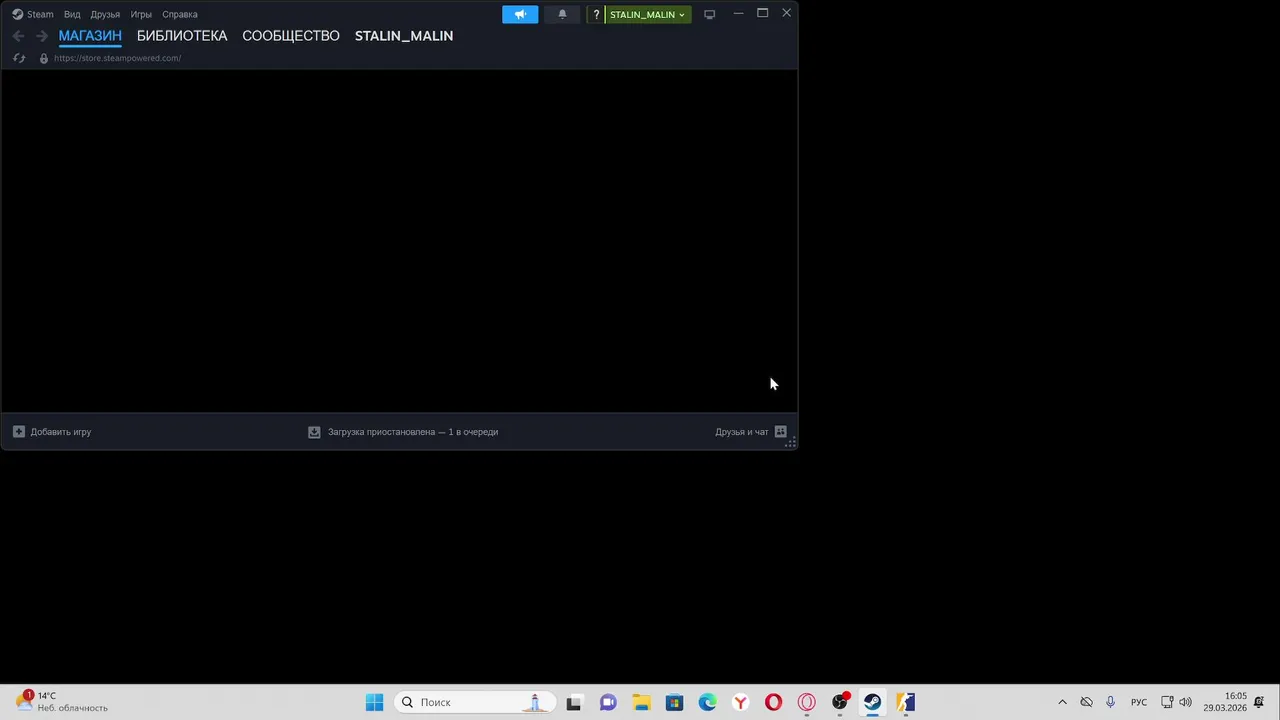Expand the STALIN_MALIN account dropdown

[648, 14]
